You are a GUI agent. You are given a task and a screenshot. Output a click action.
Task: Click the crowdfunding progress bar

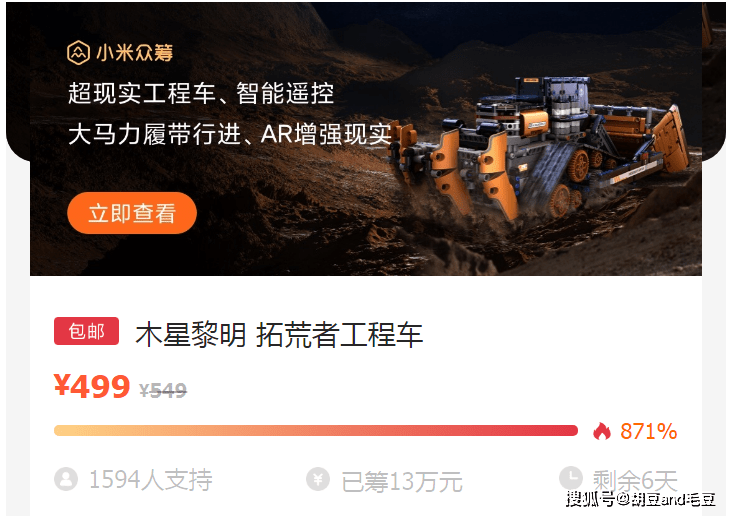[316, 430]
